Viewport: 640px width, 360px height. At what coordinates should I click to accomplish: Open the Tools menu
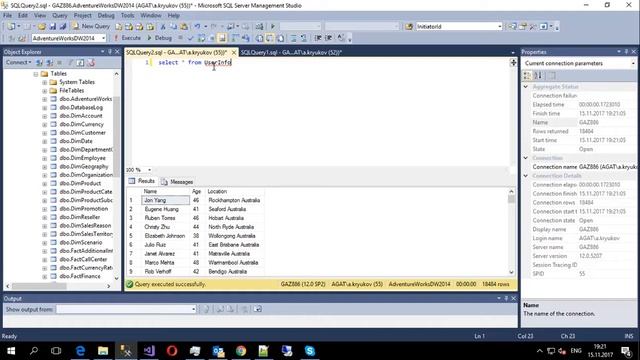pos(127,16)
